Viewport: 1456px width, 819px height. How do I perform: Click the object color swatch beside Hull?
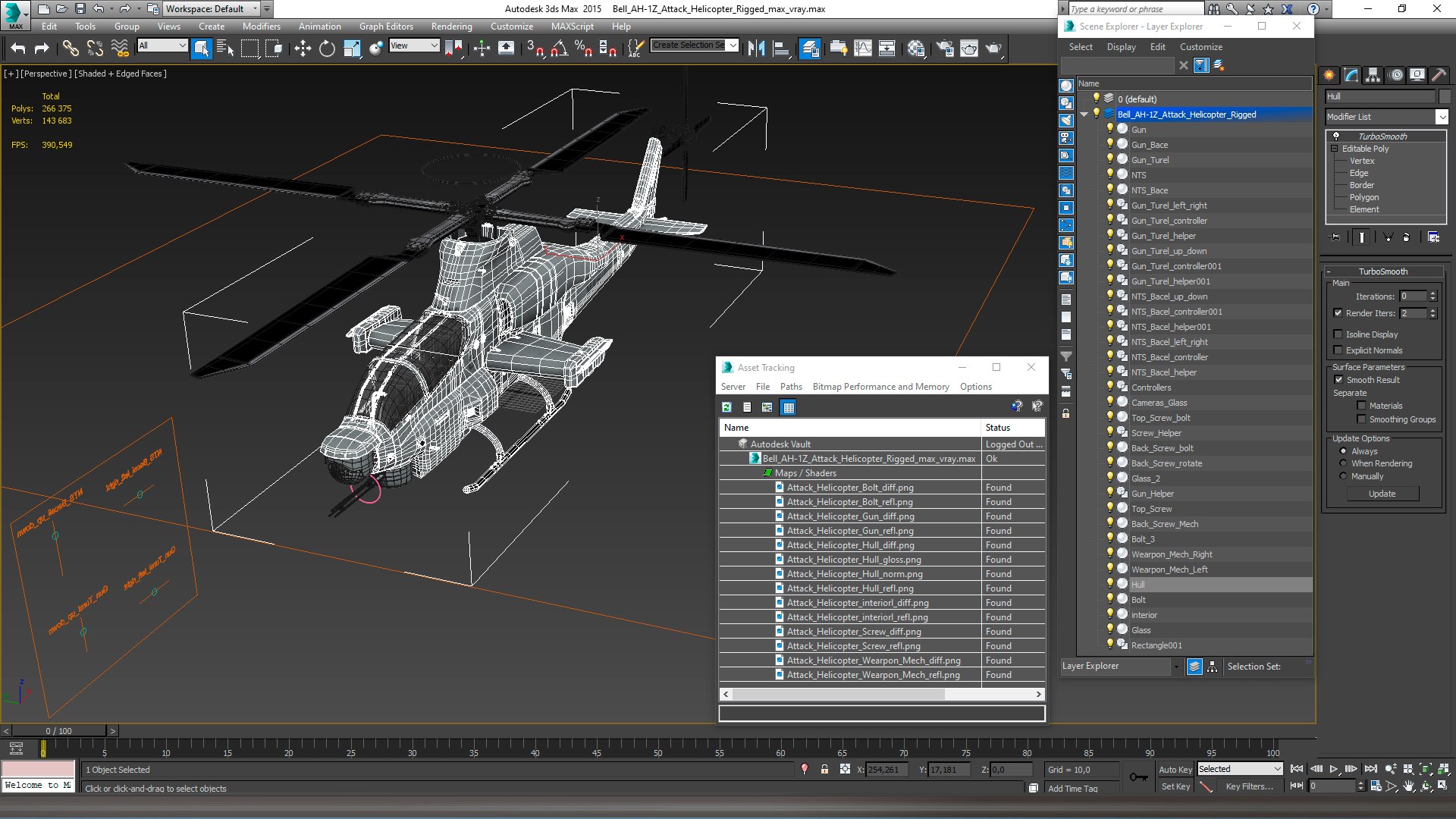(x=1445, y=96)
